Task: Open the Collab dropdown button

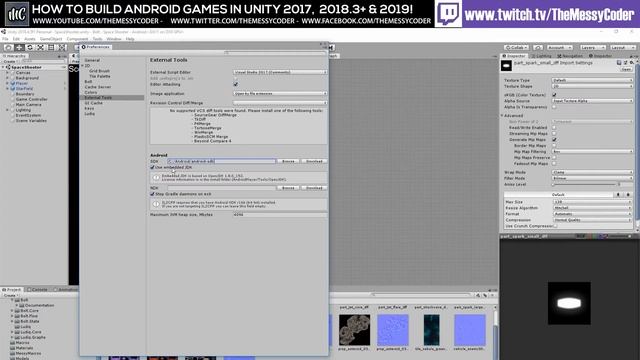Action: coord(516,48)
